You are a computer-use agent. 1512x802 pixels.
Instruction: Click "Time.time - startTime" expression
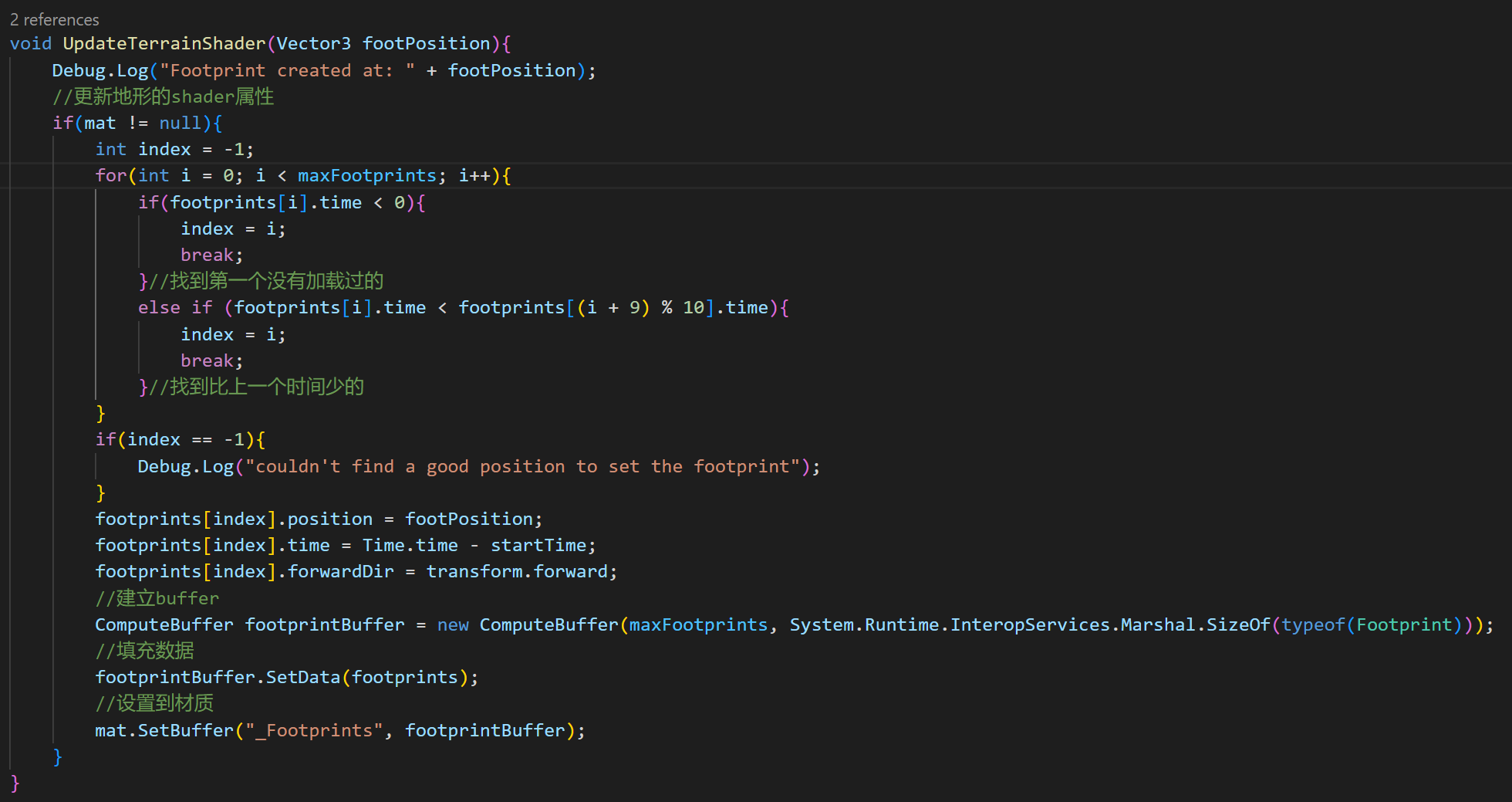coord(474,545)
